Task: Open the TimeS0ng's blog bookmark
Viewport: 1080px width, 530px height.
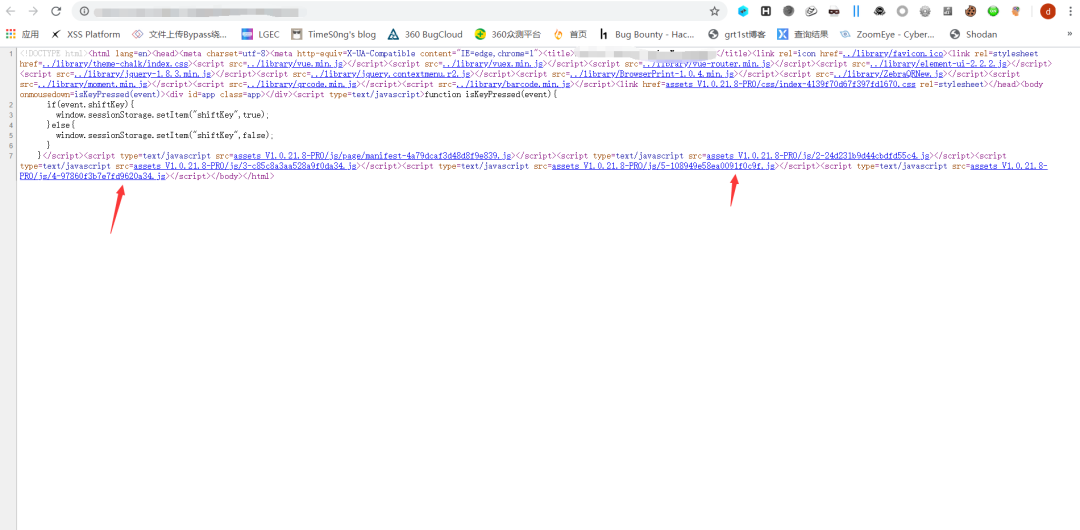Action: (333, 34)
